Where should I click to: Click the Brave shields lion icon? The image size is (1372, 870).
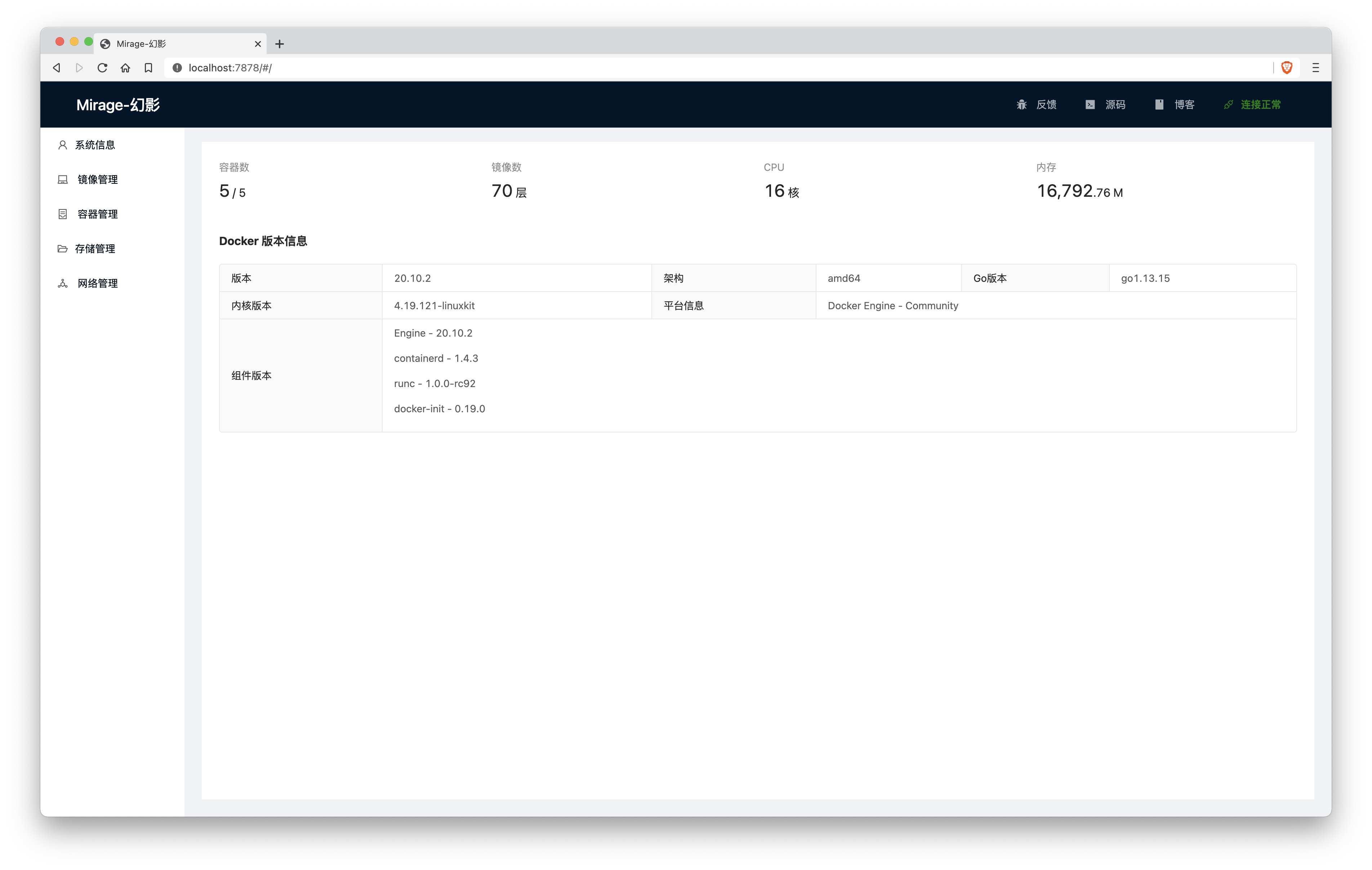[1287, 68]
